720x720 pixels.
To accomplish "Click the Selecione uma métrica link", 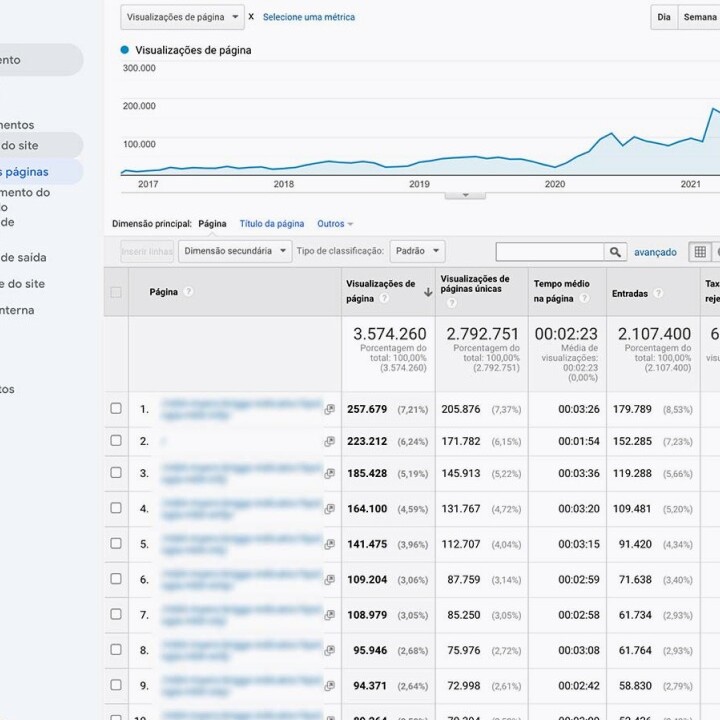I will tap(309, 17).
